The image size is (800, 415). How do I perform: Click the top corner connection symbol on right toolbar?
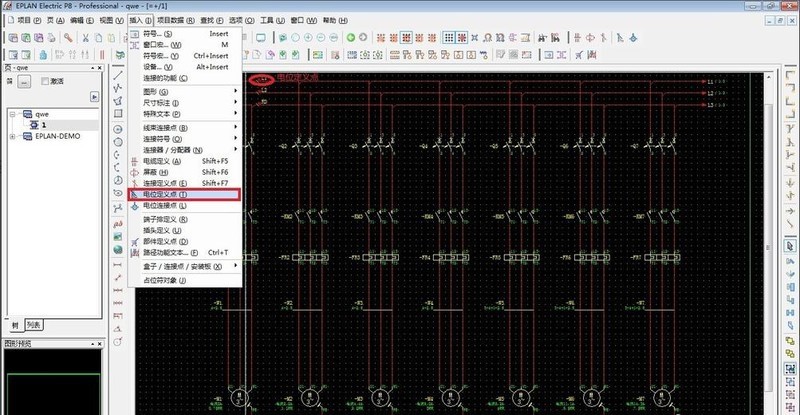pos(790,75)
